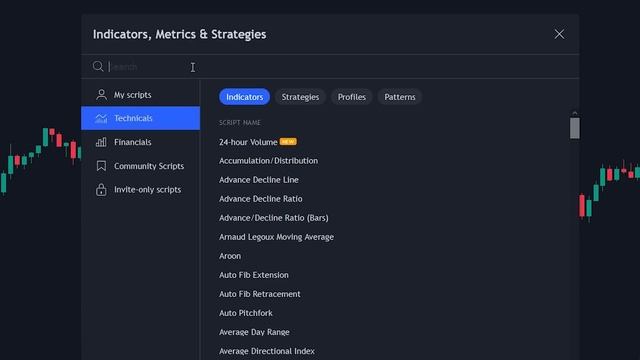Click the search magnifier icon
The height and width of the screenshot is (360, 640).
[x=98, y=66]
